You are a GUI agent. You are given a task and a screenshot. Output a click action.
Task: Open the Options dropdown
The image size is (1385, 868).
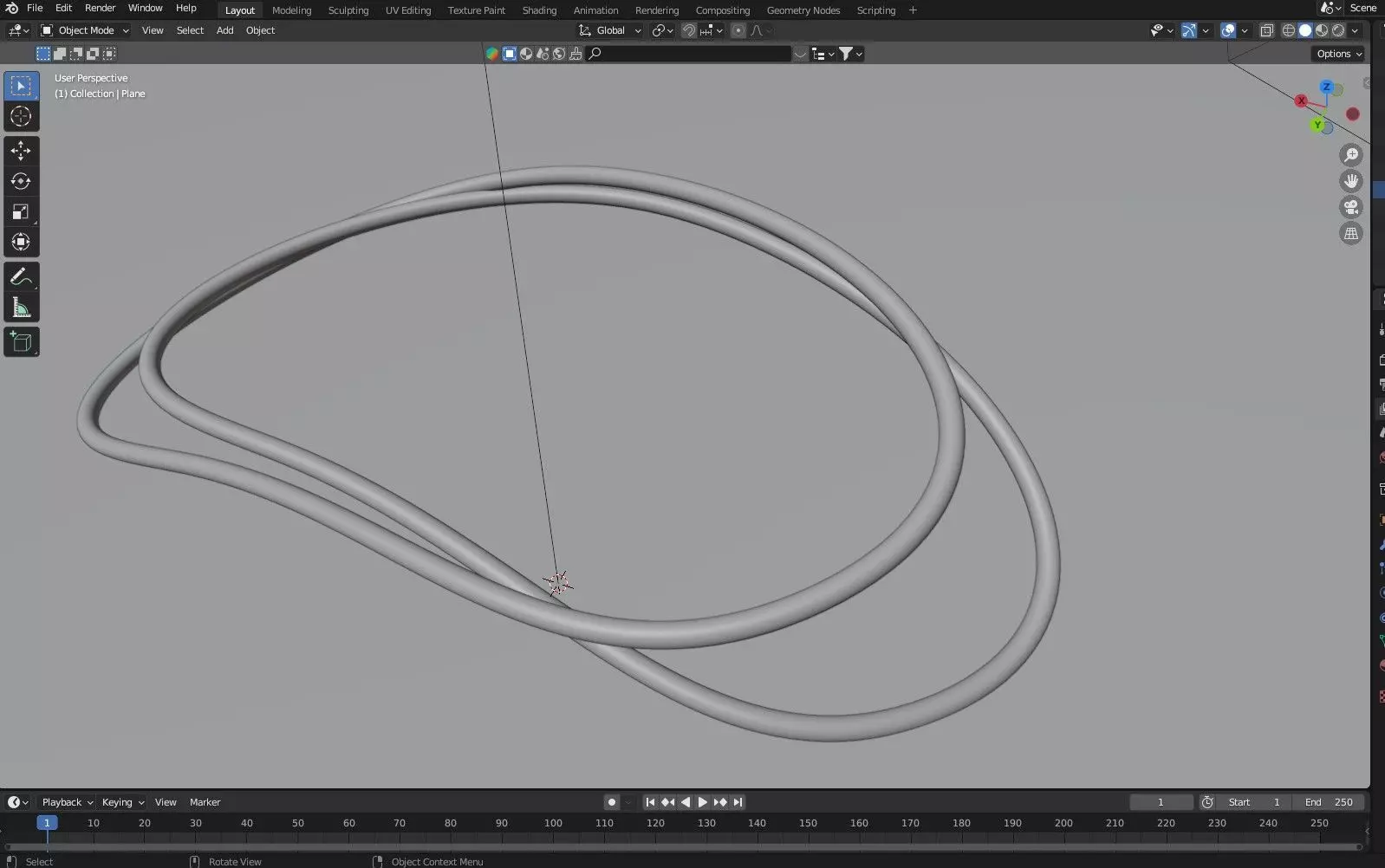1339,54
